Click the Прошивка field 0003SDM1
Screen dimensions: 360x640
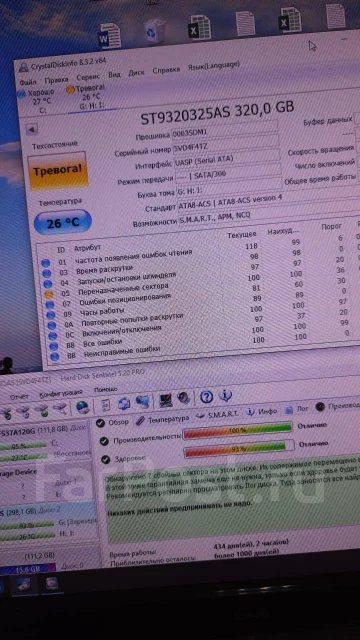225,130
